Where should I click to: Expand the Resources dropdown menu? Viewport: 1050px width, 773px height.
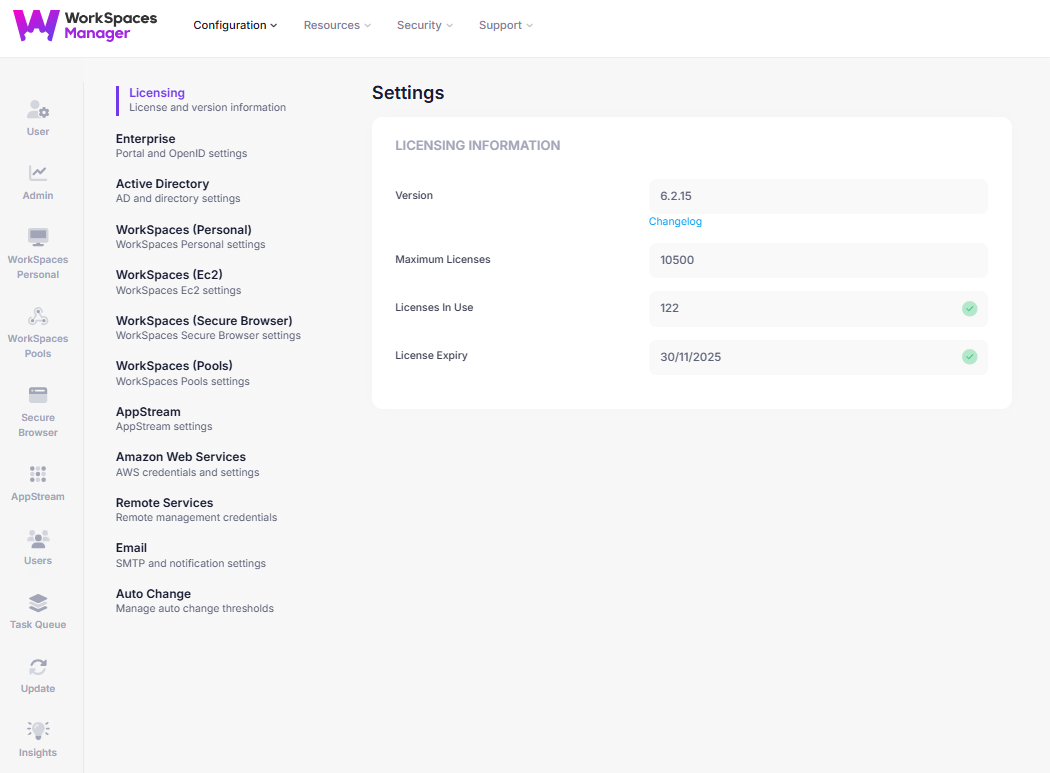[x=337, y=25]
